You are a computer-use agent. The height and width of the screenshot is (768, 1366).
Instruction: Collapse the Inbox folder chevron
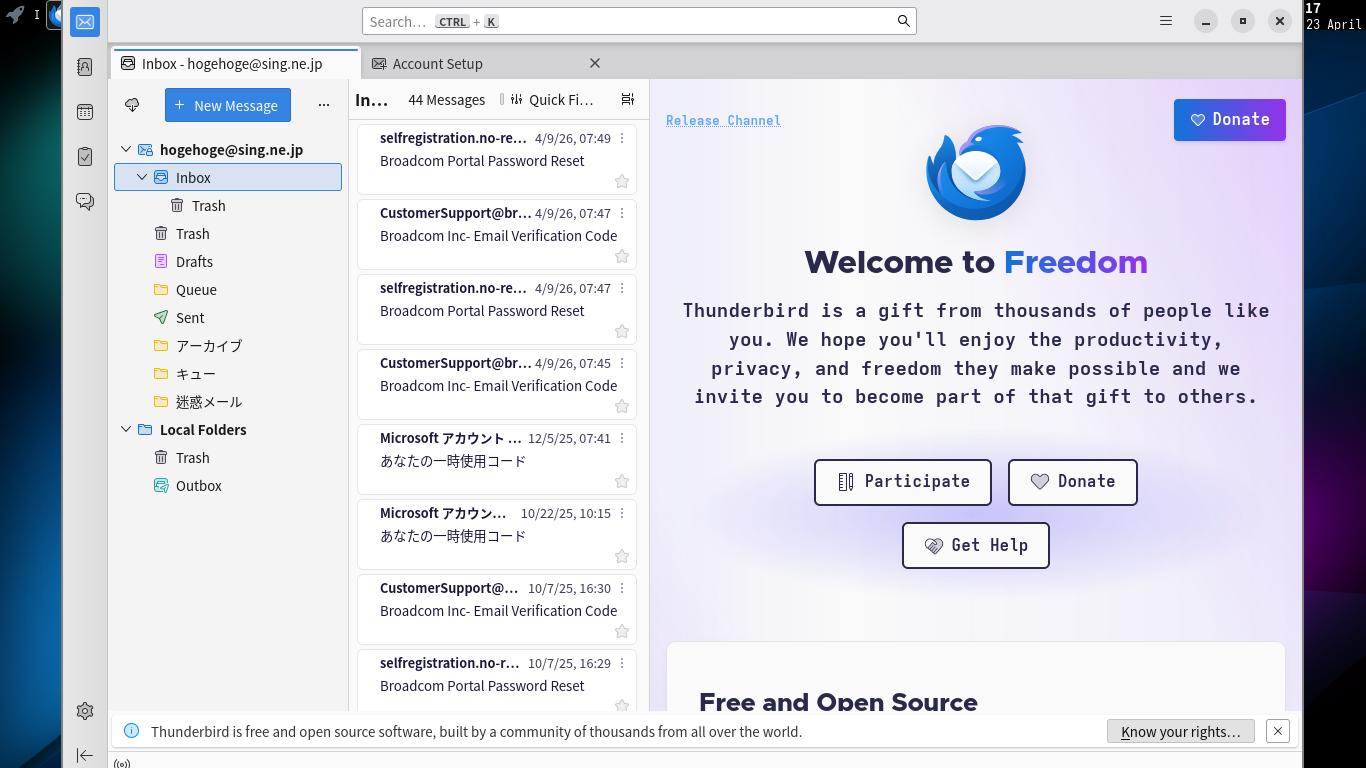[x=142, y=178]
